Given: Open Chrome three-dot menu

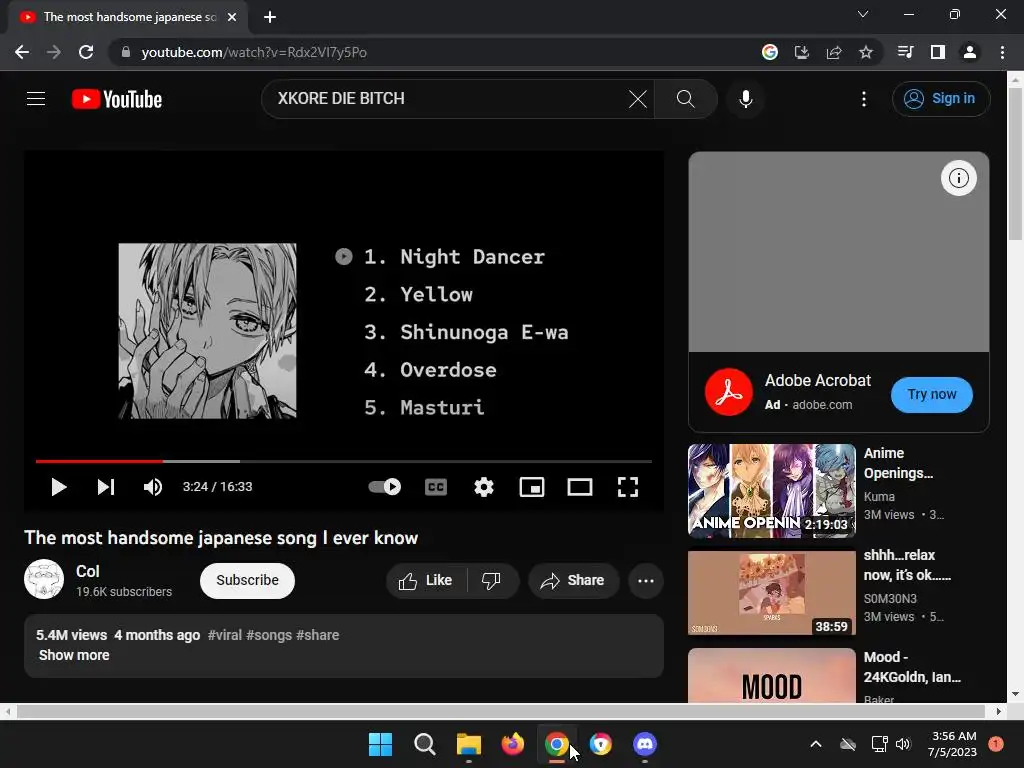Looking at the screenshot, I should click(1002, 52).
